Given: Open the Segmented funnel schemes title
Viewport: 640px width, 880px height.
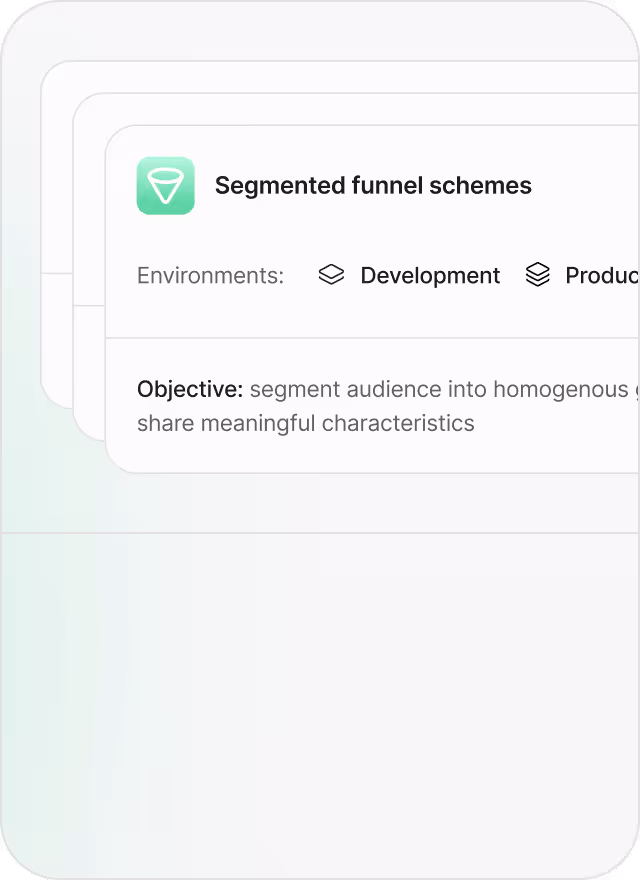Looking at the screenshot, I should [373, 186].
